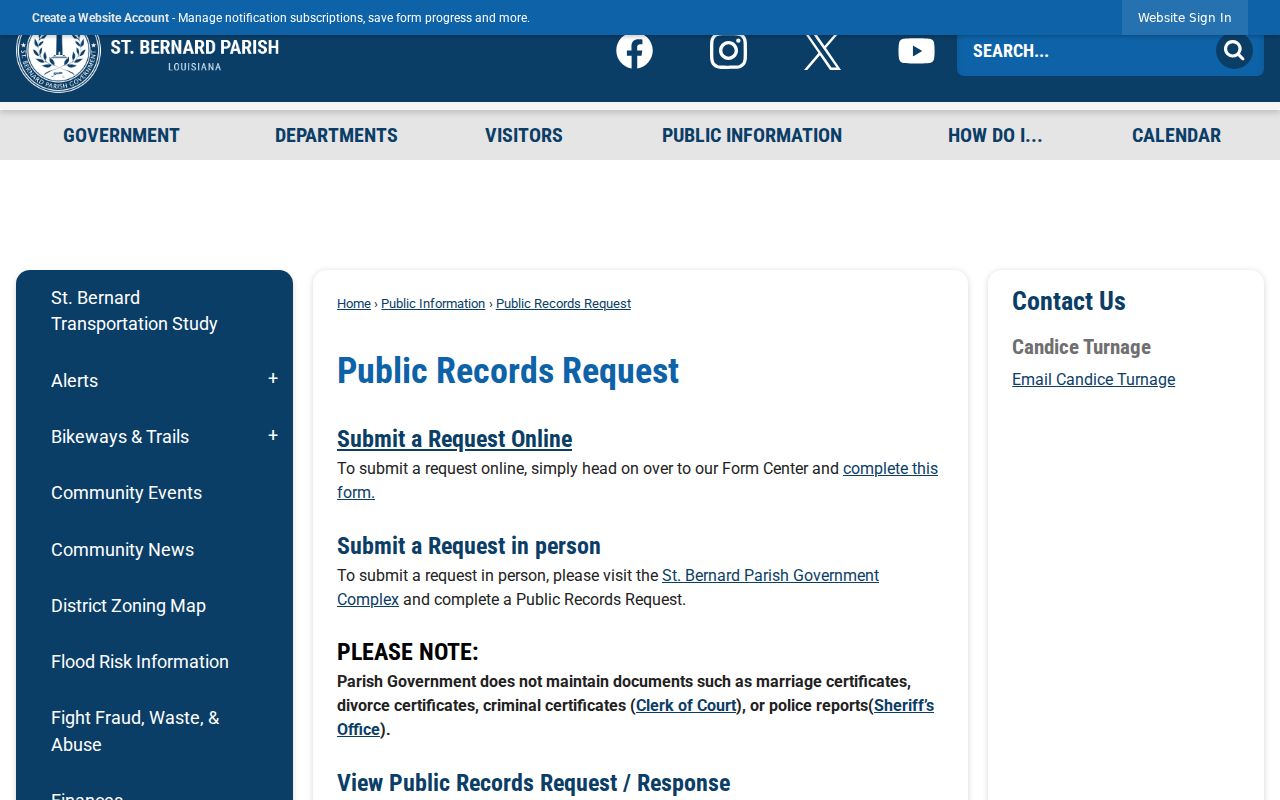
Task: Click the View Public Records Request / Response heading
Action: (534, 783)
